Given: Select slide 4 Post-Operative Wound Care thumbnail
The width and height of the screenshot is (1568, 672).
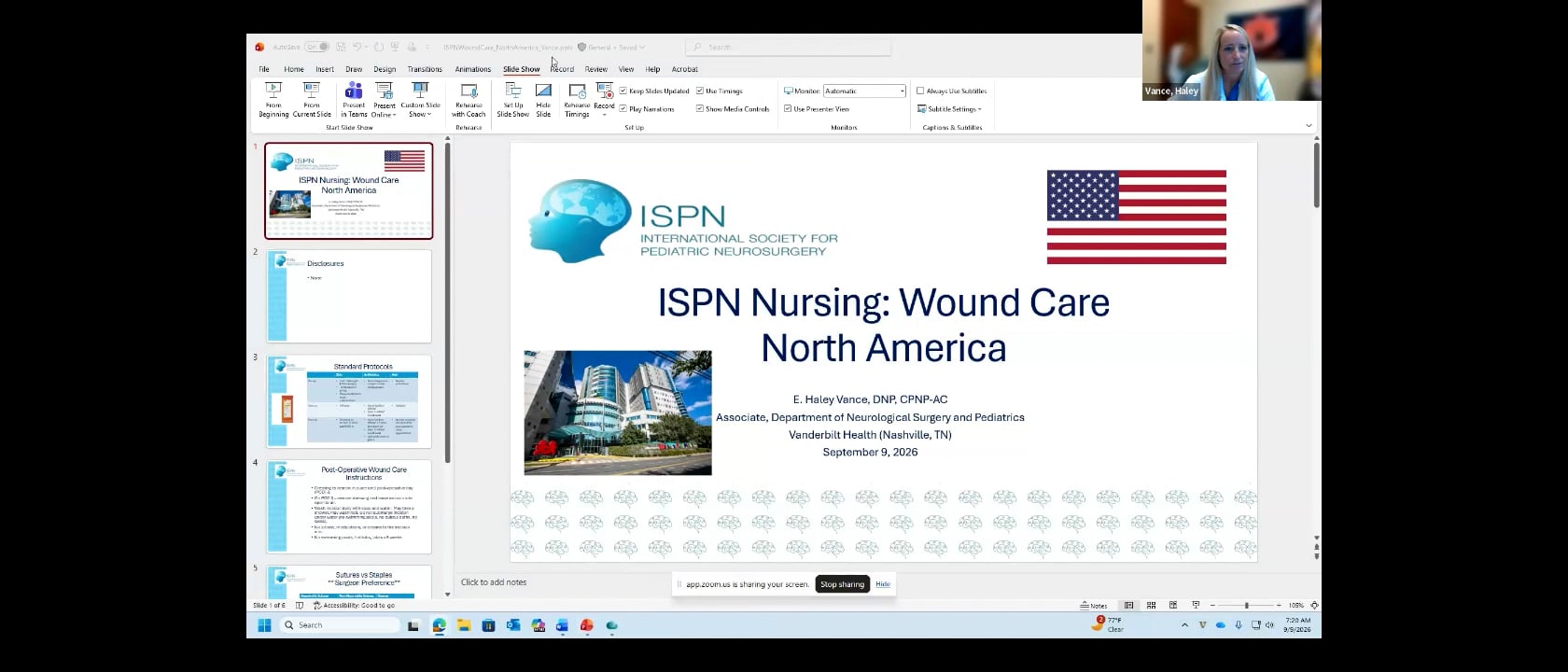Looking at the screenshot, I should (349, 507).
